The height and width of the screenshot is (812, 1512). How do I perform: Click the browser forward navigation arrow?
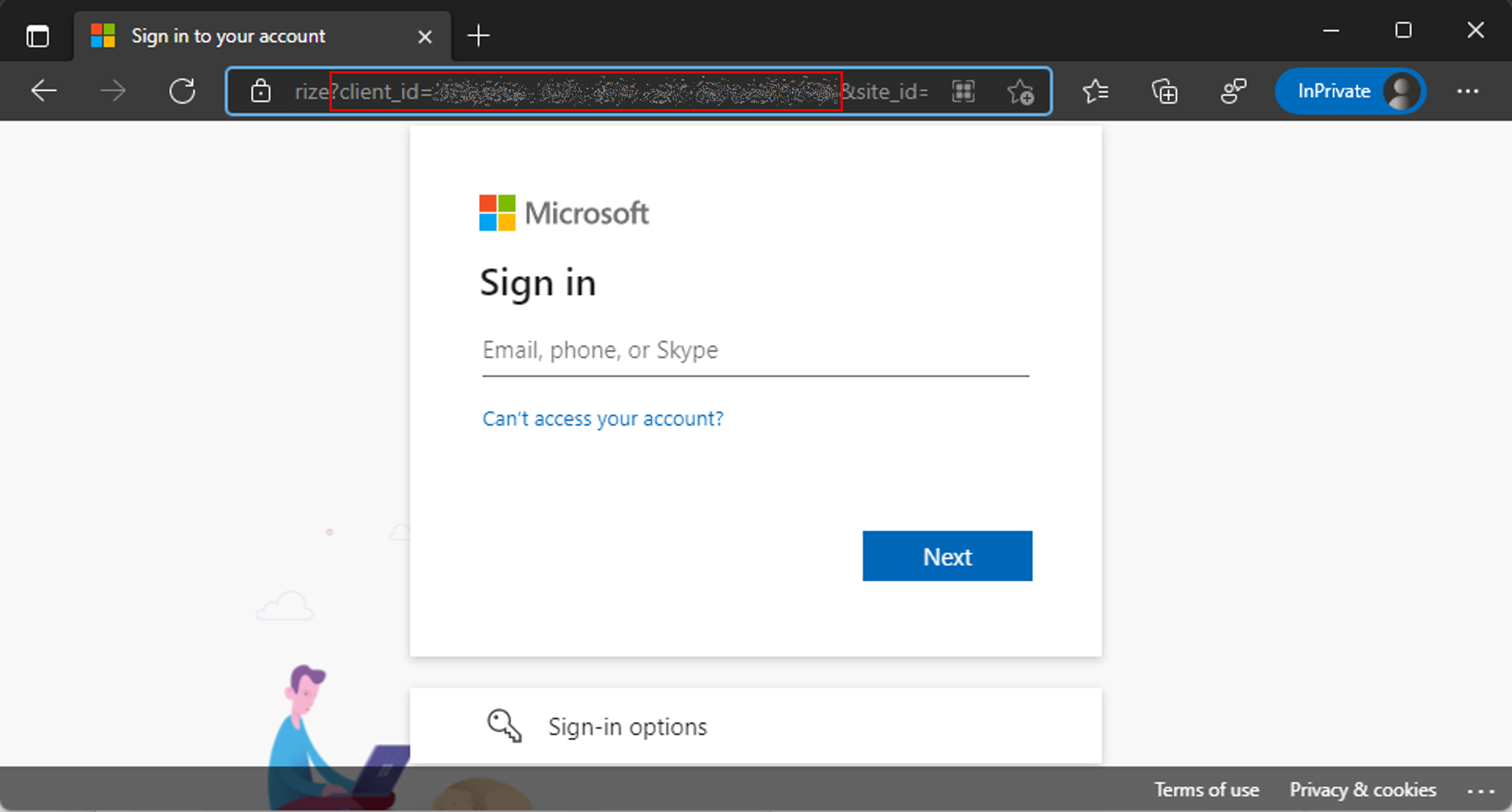pyautogui.click(x=113, y=92)
